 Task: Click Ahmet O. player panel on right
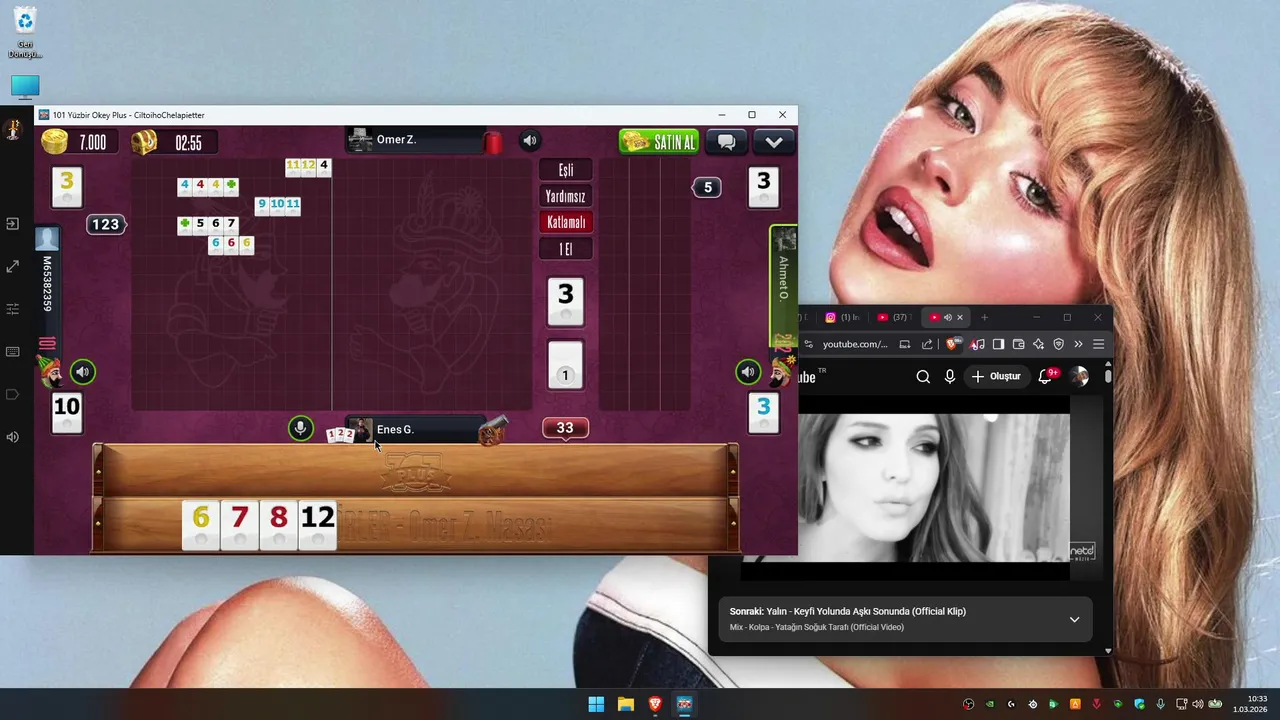[x=784, y=285]
